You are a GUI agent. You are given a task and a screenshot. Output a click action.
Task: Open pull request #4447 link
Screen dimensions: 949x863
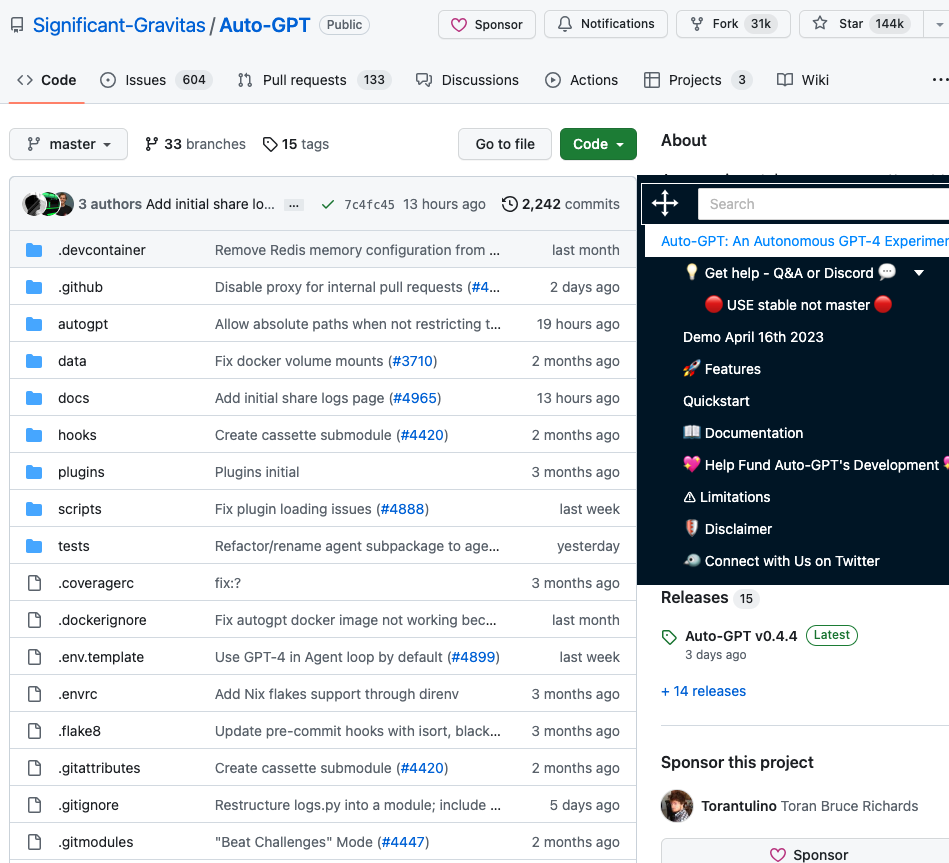[x=403, y=842]
